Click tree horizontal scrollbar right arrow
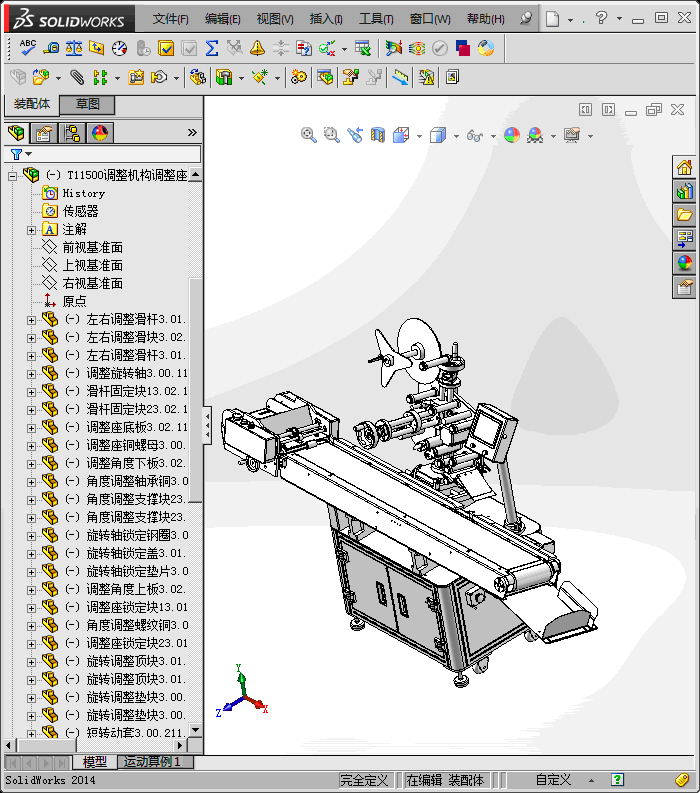The width and height of the screenshot is (700, 793). pos(180,745)
